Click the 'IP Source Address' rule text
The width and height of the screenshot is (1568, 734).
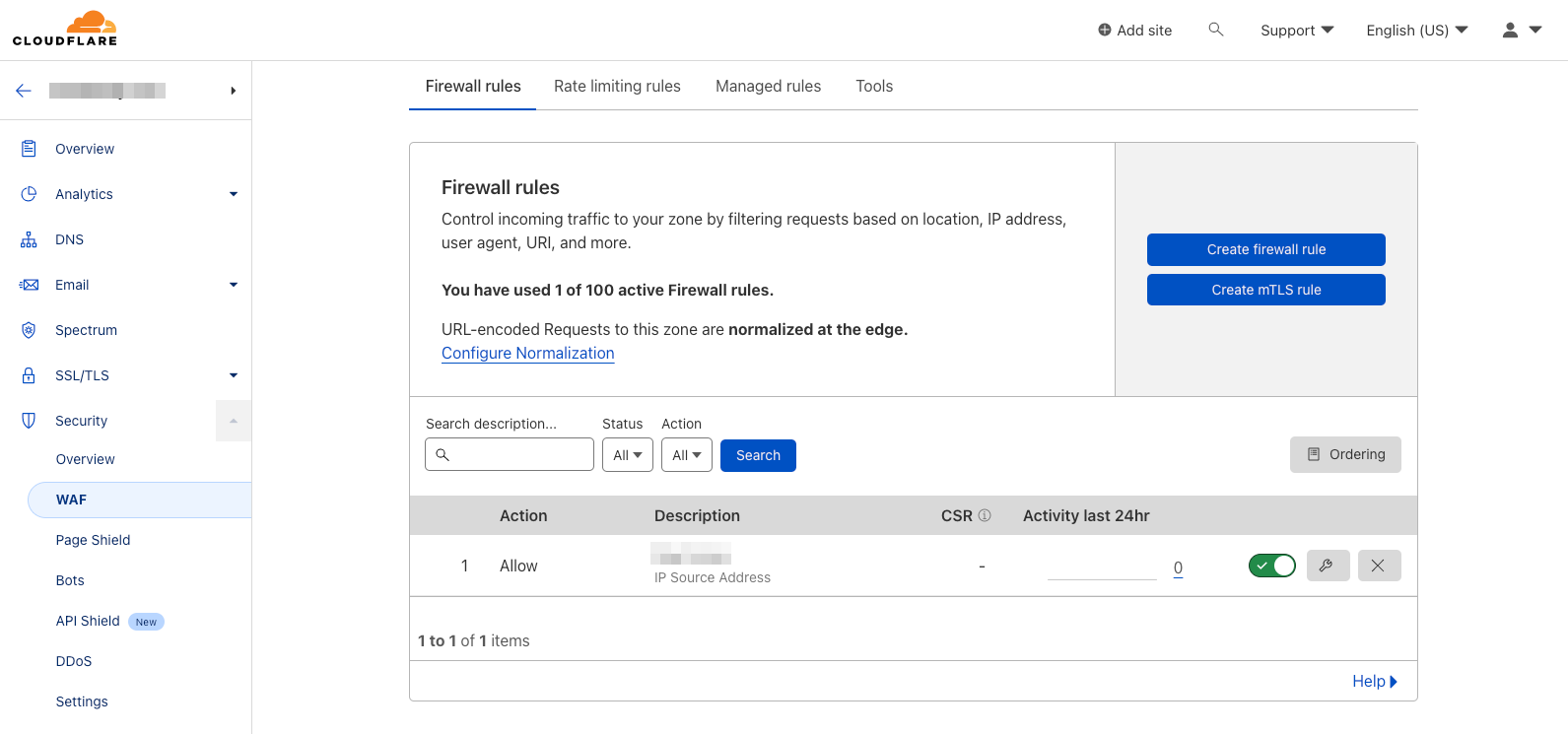(713, 577)
